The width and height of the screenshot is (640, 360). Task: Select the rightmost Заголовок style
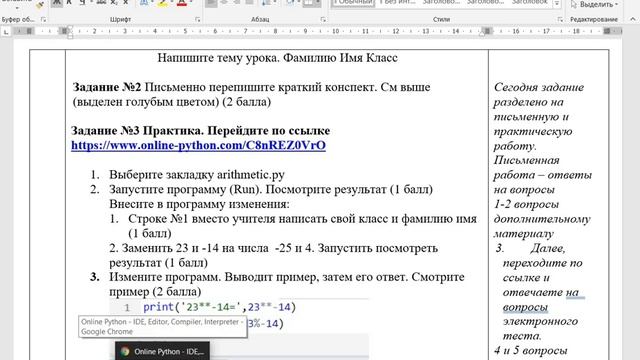[530, 3]
